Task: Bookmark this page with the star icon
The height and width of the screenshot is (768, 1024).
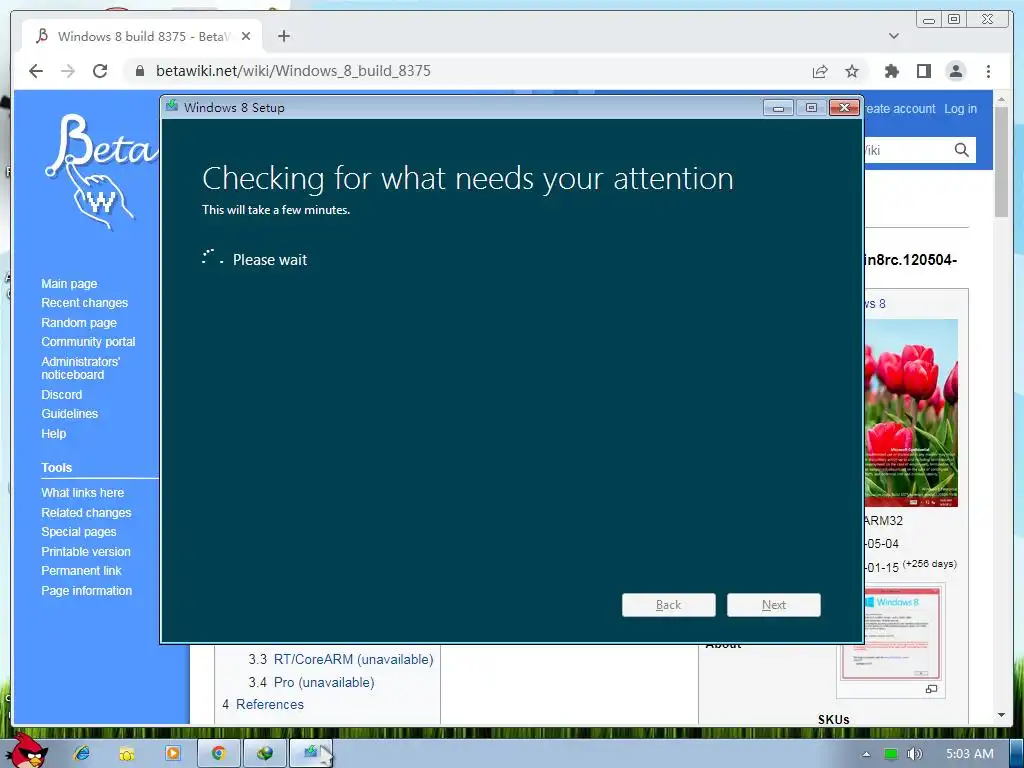Action: point(852,71)
